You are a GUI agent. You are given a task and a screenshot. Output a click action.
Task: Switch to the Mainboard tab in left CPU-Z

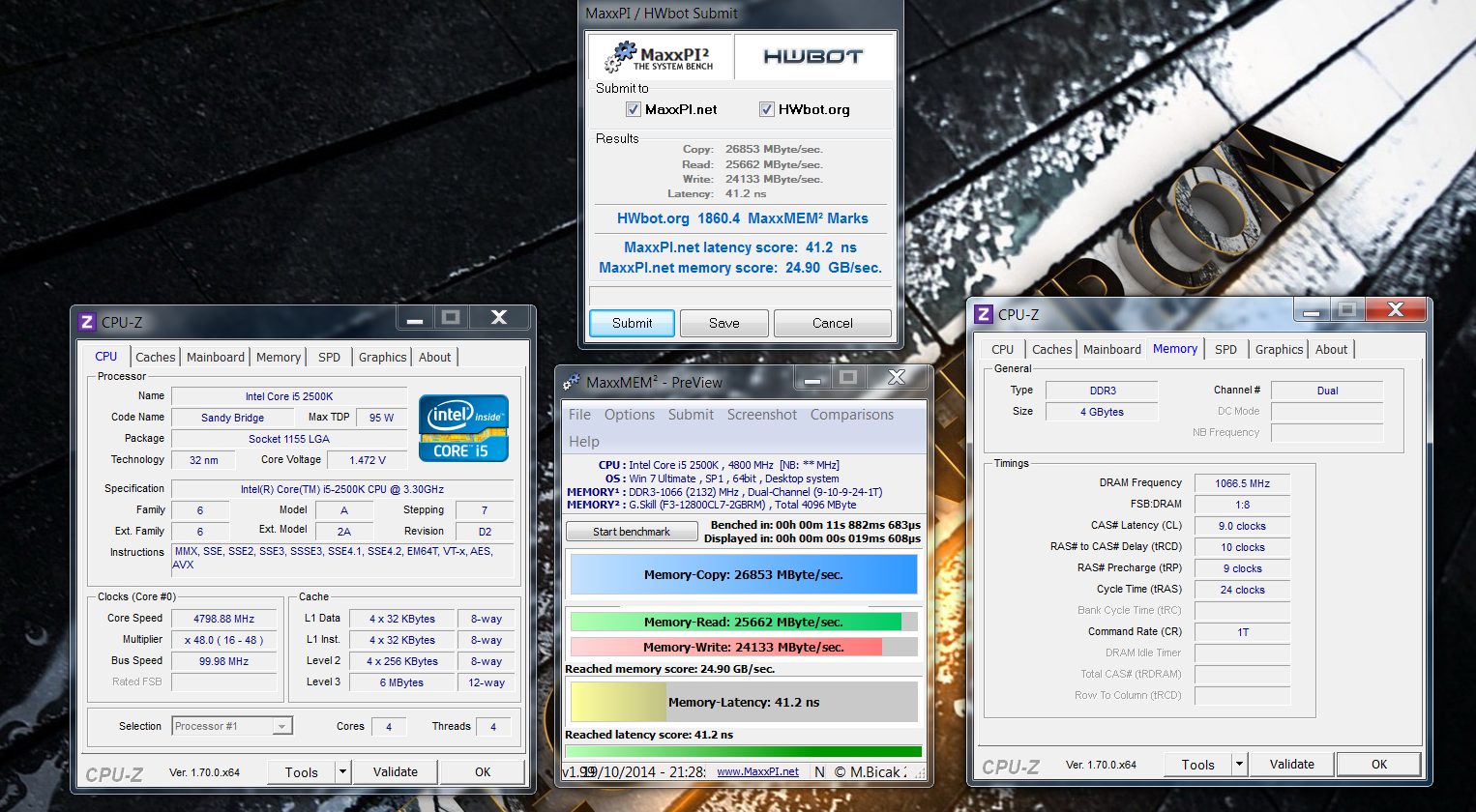pyautogui.click(x=215, y=357)
